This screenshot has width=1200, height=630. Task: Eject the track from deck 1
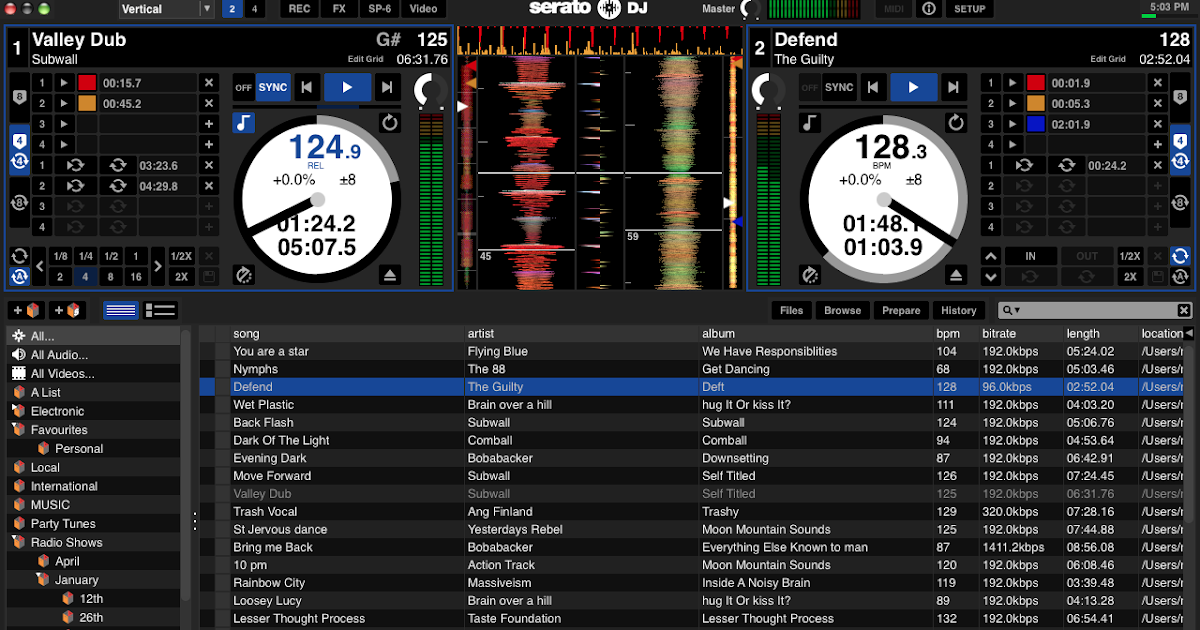pos(390,275)
